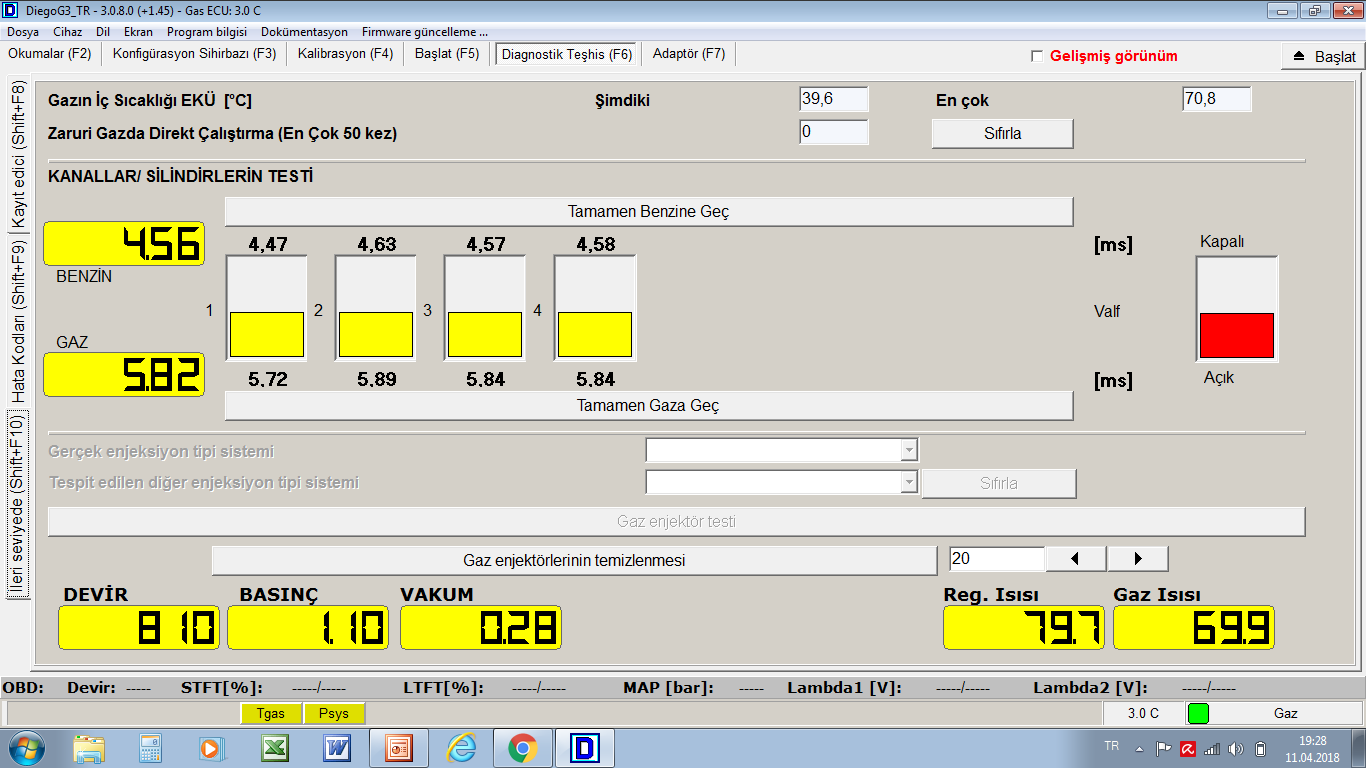Open Windows Start menu orb
1366x768 pixels.
click(26, 748)
